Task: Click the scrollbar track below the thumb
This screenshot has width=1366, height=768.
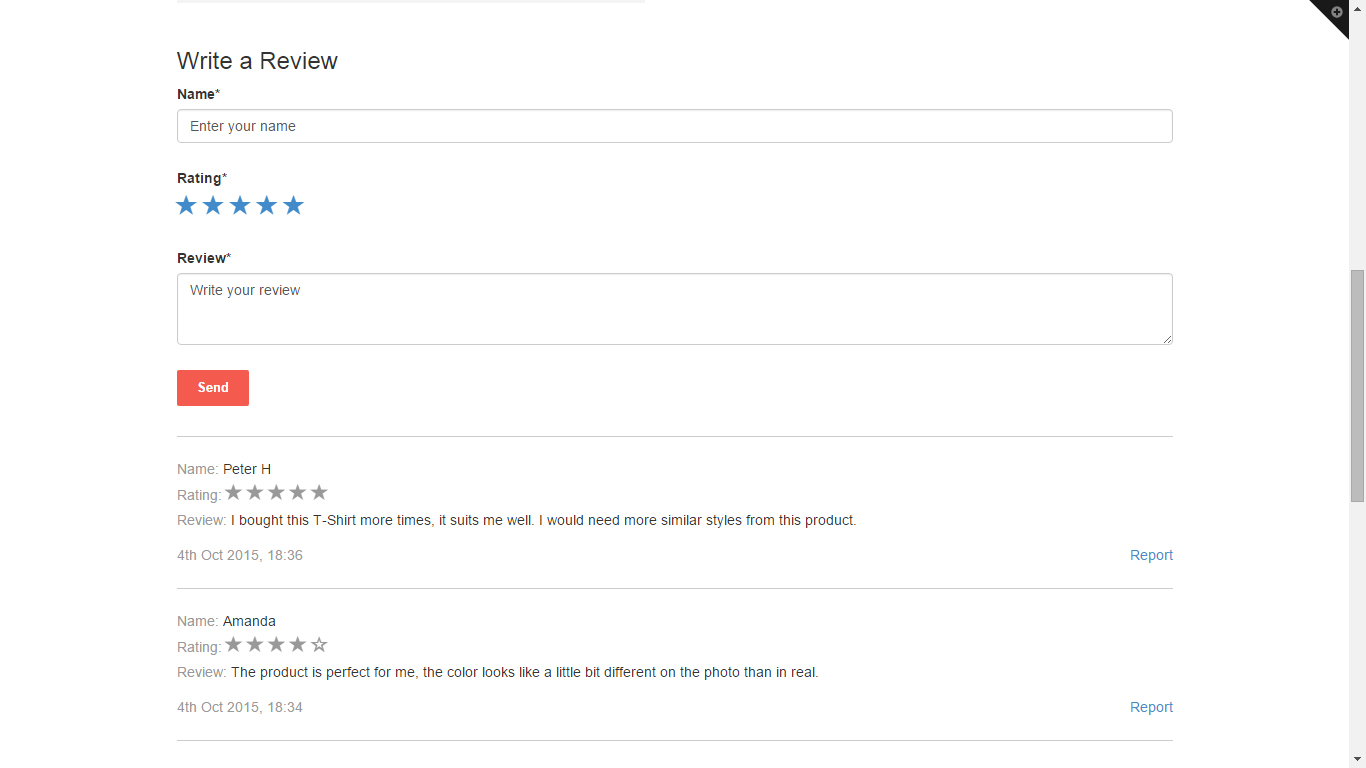Action: tap(1357, 620)
